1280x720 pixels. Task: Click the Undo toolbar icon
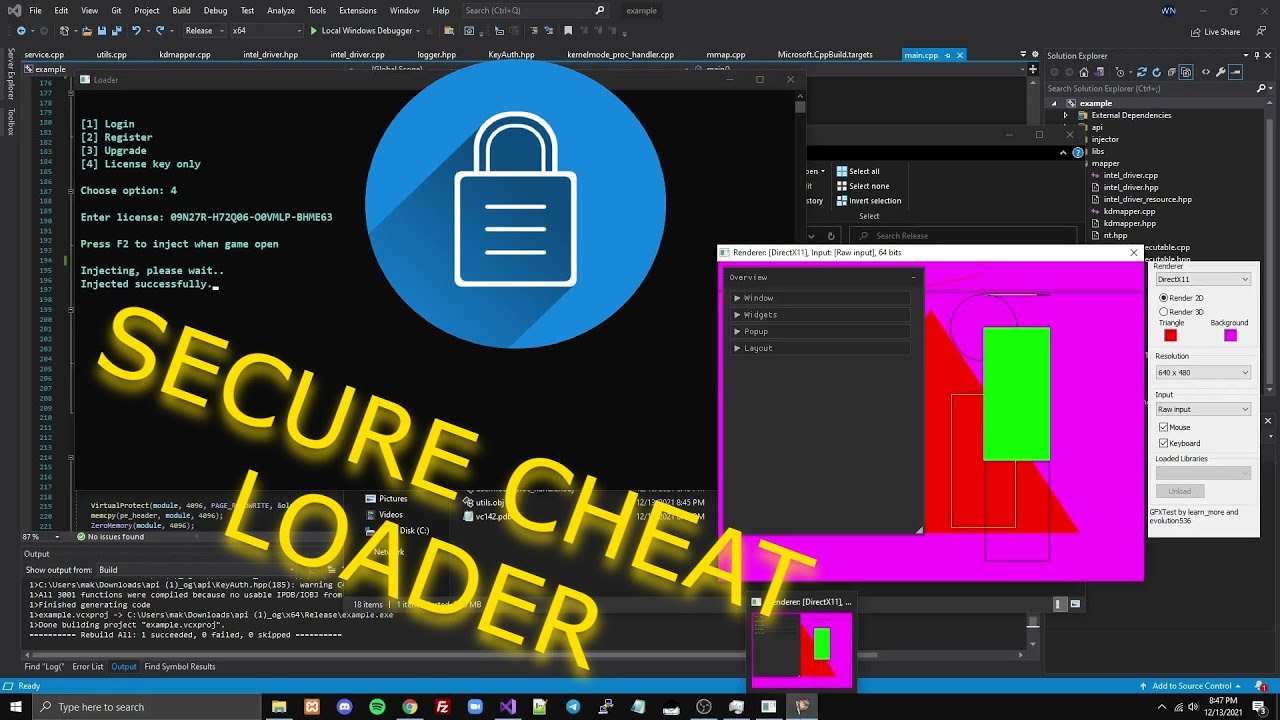[136, 31]
